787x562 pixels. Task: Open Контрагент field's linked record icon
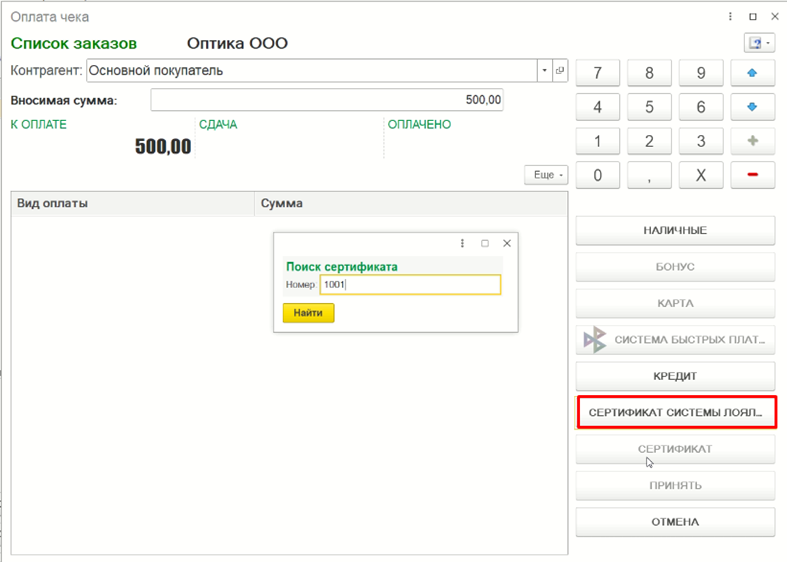[560, 70]
